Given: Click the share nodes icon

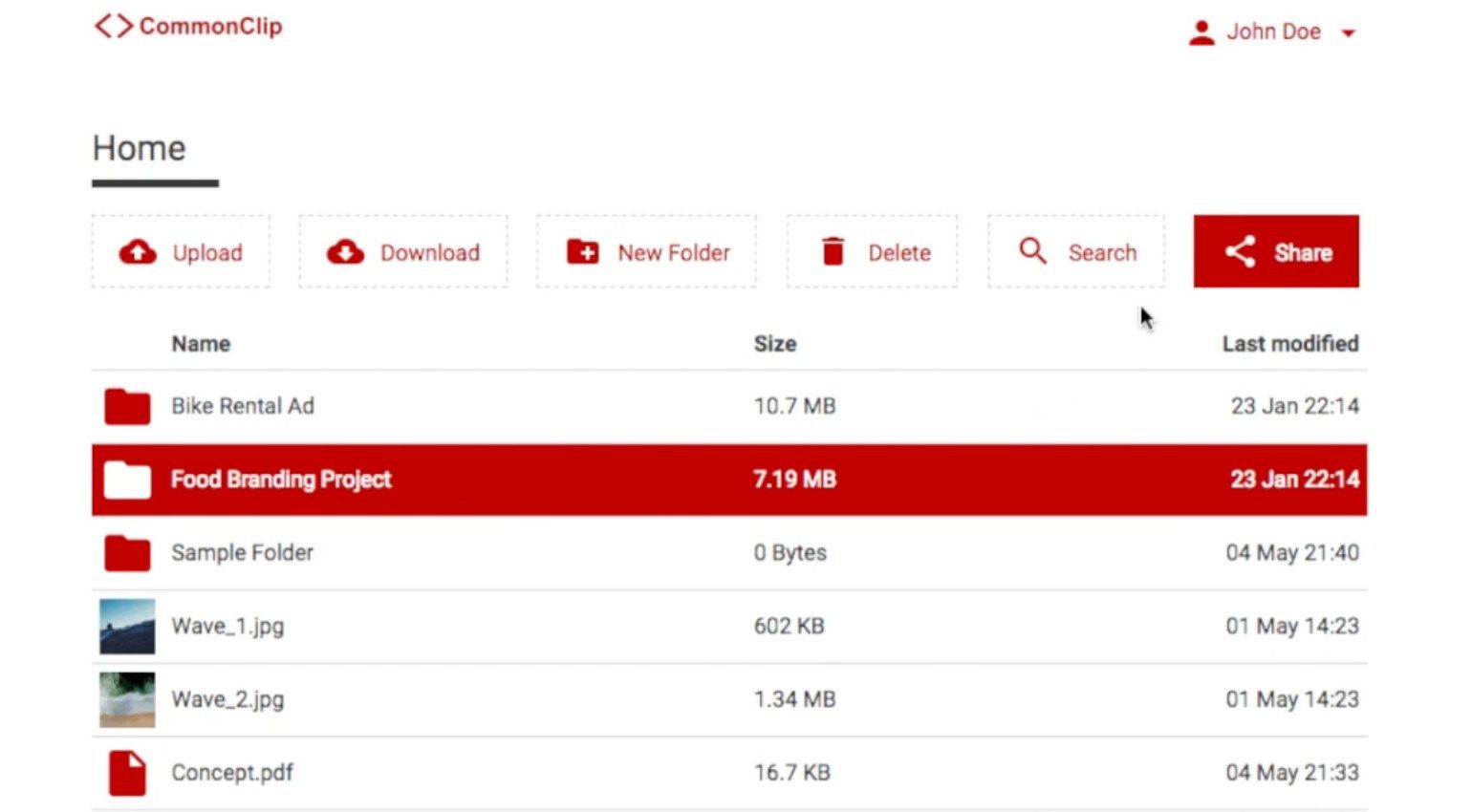Looking at the screenshot, I should click(1241, 251).
